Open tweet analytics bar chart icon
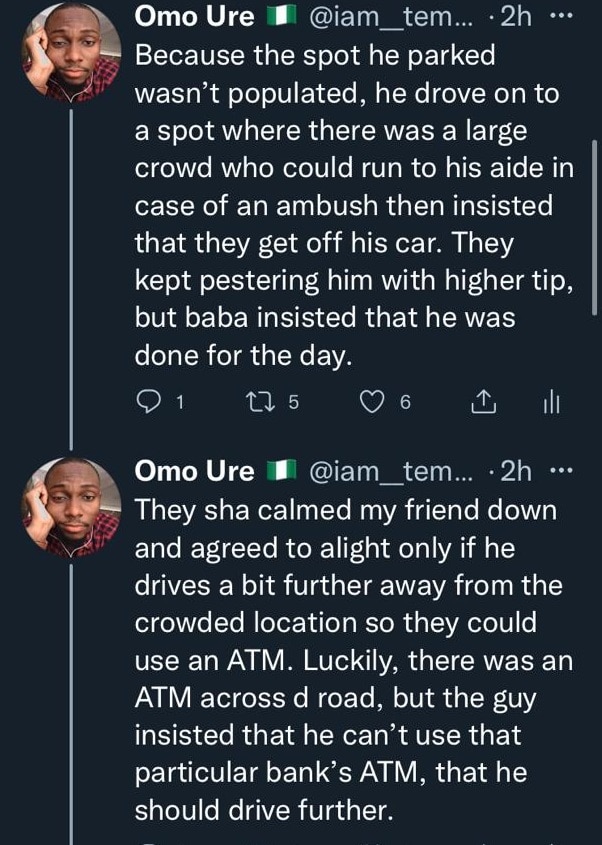 (550, 402)
